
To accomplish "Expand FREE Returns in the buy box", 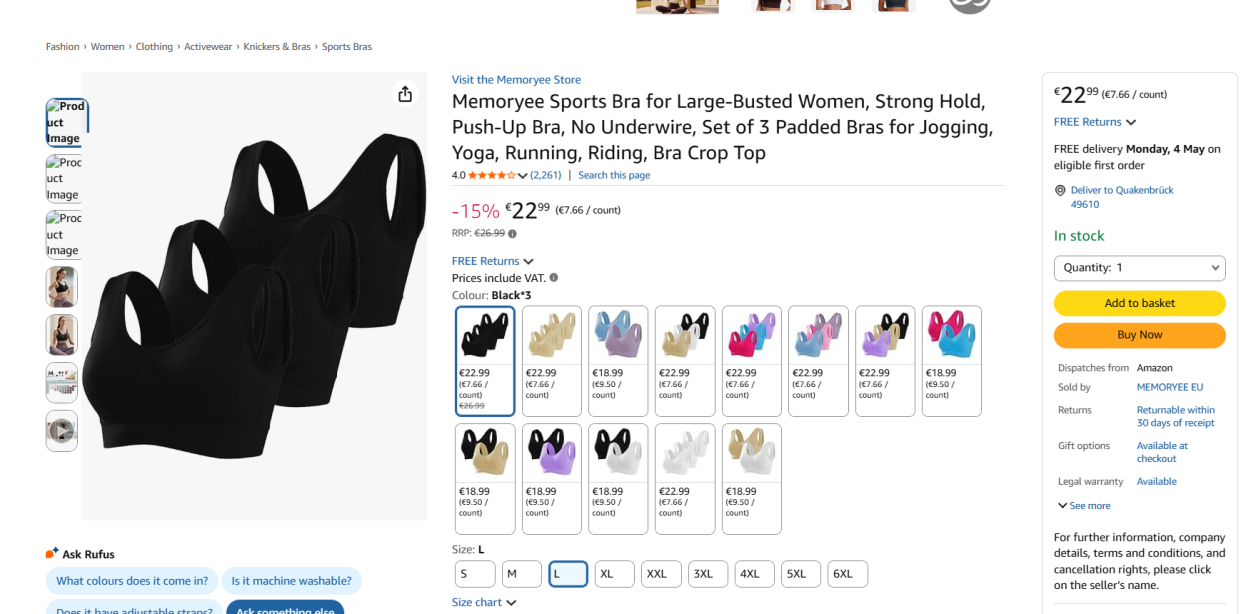I will [1095, 122].
